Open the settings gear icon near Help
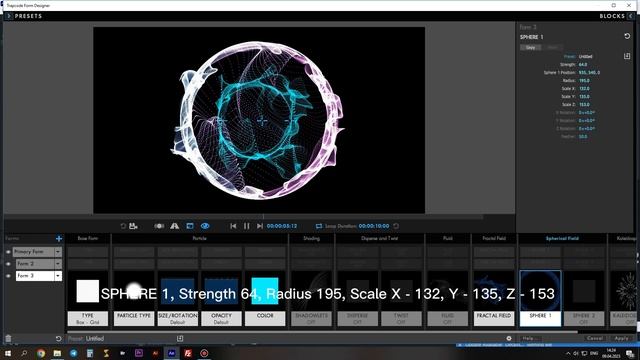Screen dimensions: 640x360 (x=509, y=338)
